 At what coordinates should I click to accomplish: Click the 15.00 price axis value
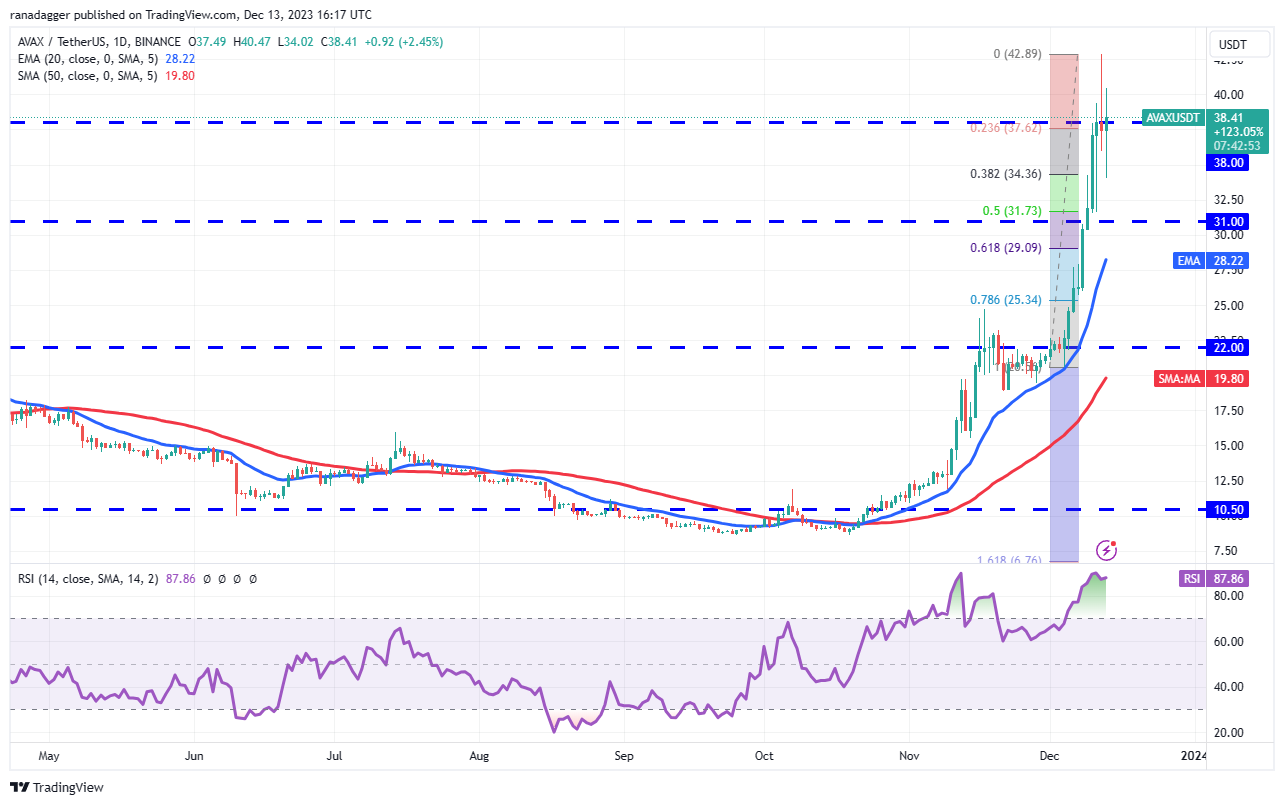point(1227,445)
